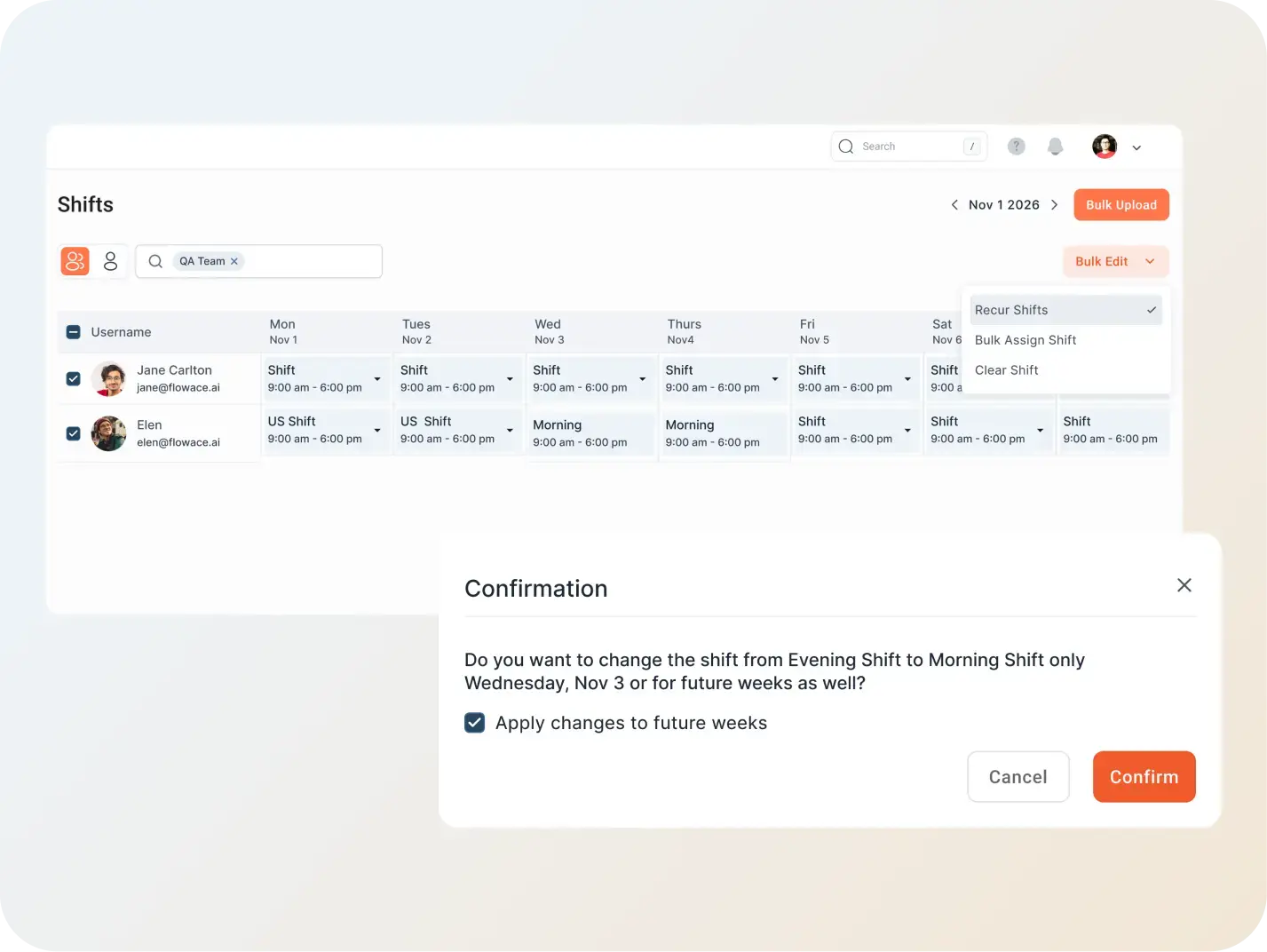Go to next week arrow
This screenshot has width=1267, height=952.
(x=1054, y=205)
